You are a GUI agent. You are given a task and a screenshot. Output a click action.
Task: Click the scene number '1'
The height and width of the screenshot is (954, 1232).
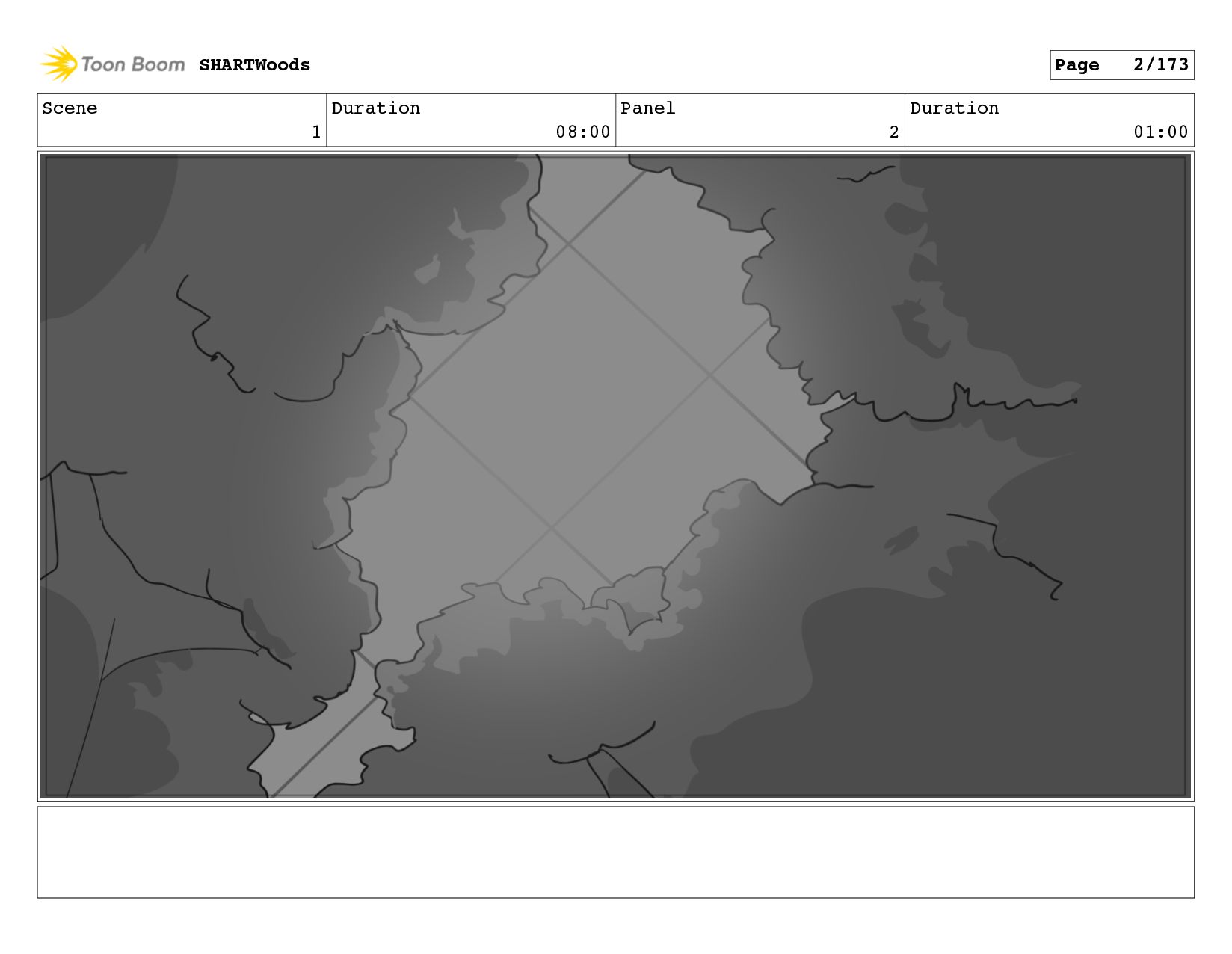[316, 132]
